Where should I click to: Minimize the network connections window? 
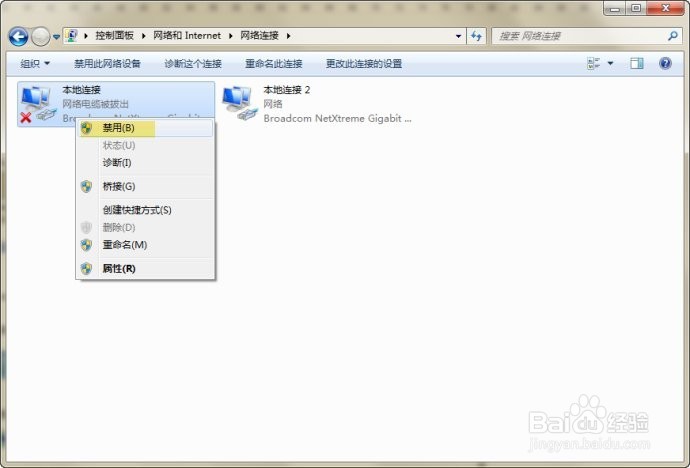[x=615, y=8]
